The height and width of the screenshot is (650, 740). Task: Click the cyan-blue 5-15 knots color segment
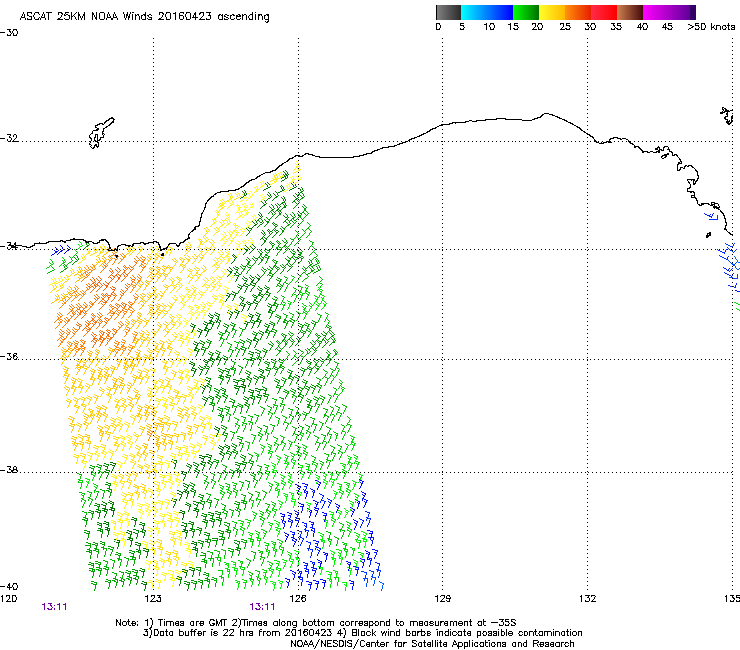[x=487, y=12]
